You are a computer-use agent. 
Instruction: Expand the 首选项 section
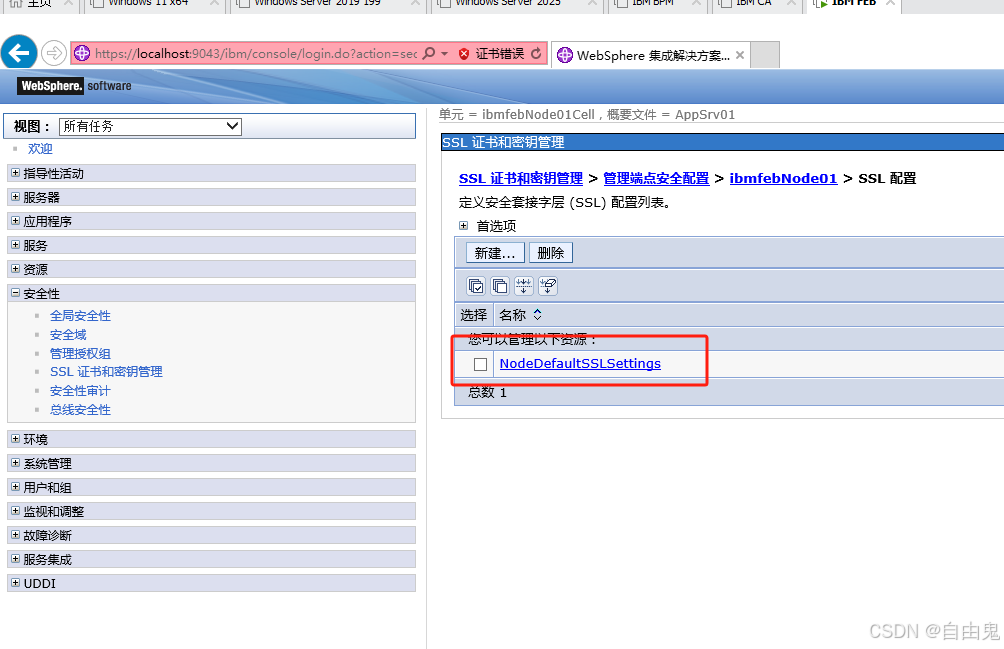click(x=464, y=225)
